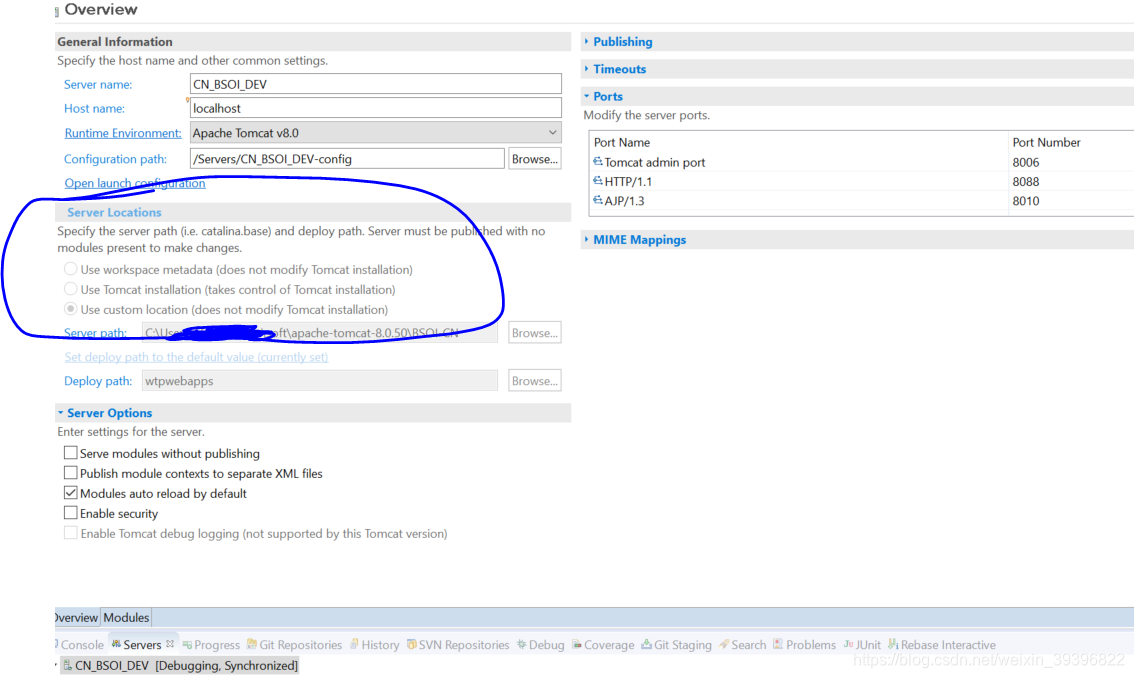This screenshot has height=678, width=1134.
Task: Select Use custom location radio option
Action: [x=70, y=309]
